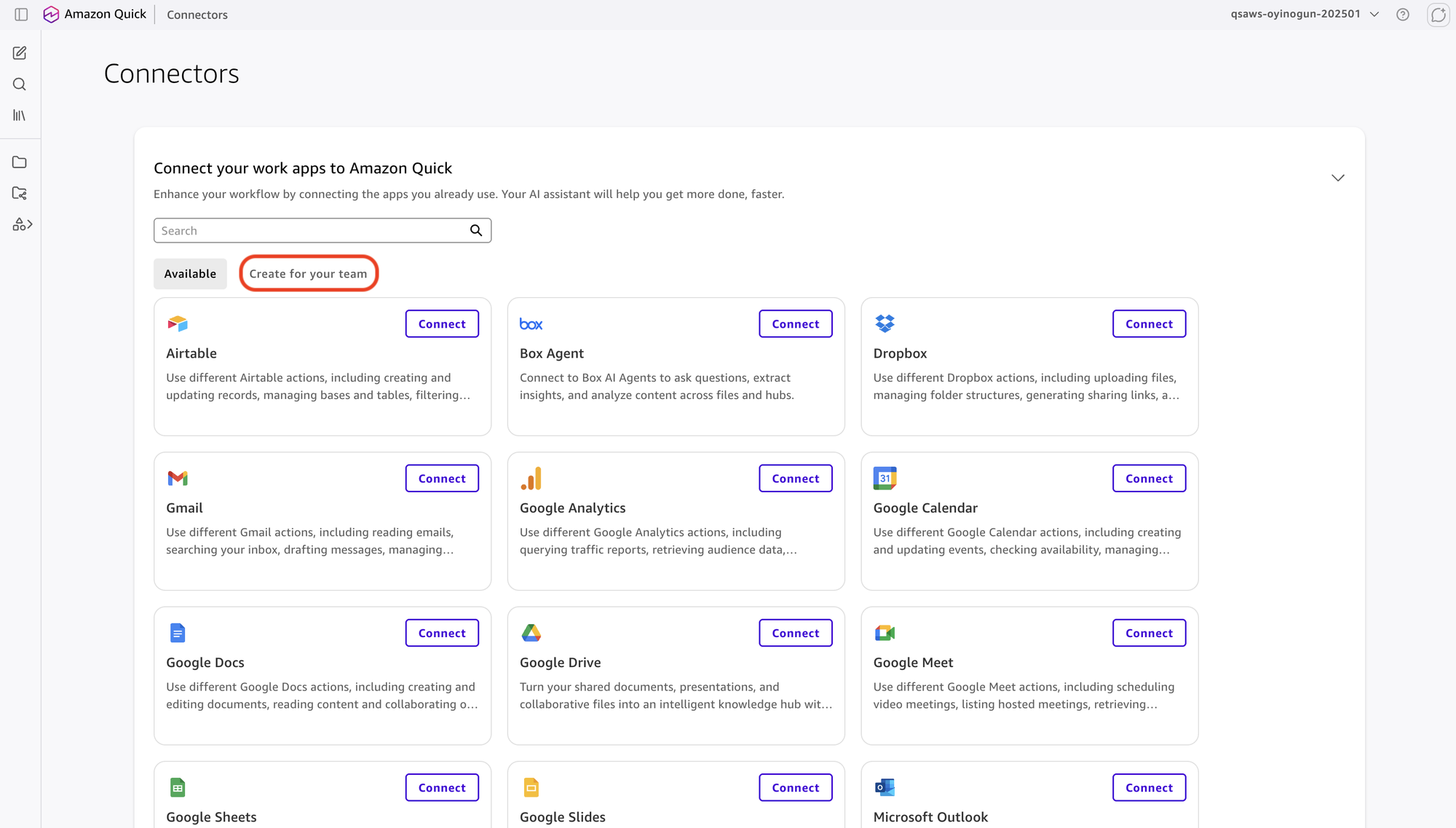Click the Google Meet card title

coord(913,662)
